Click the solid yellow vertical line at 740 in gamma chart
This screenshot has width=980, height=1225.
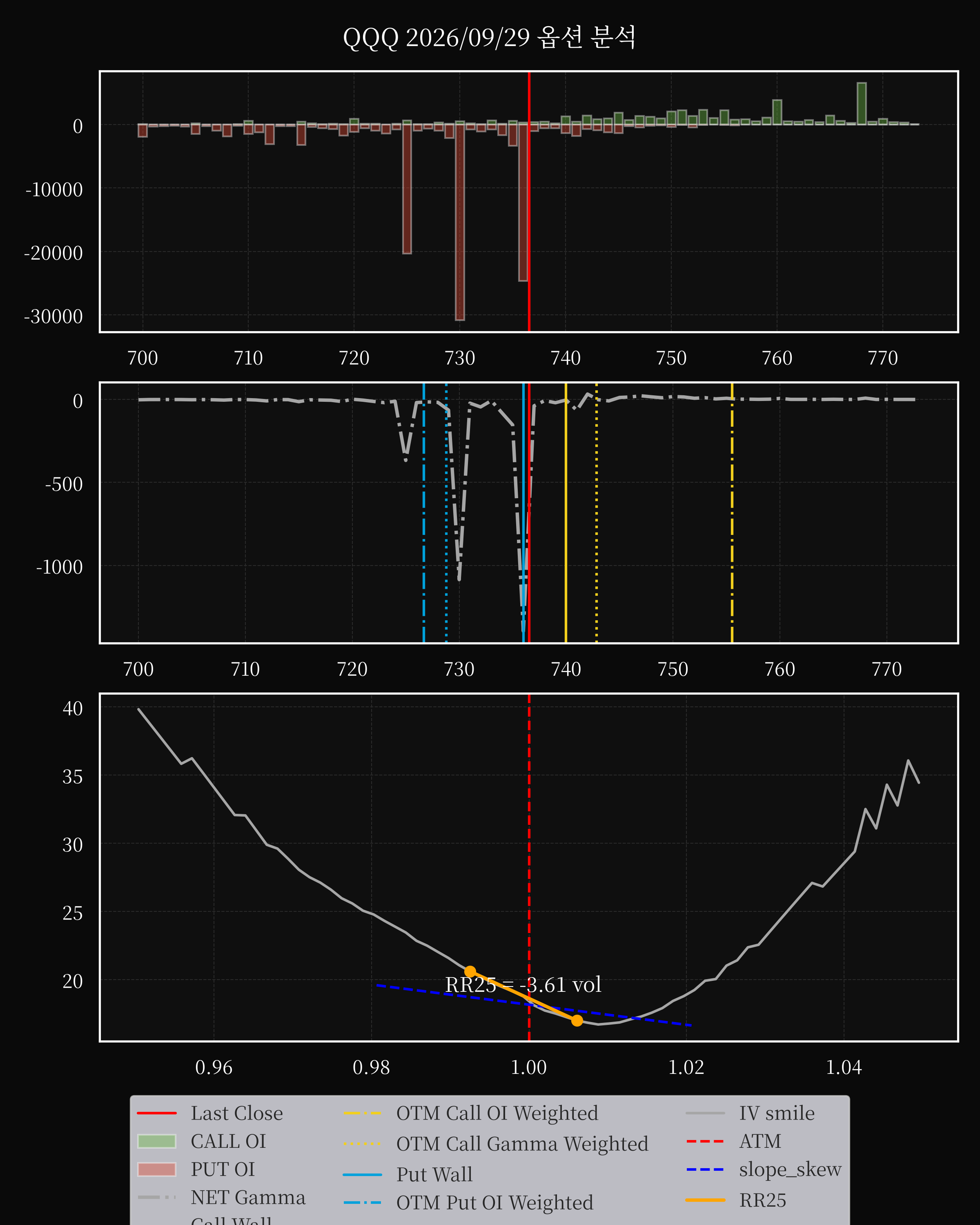point(566,512)
